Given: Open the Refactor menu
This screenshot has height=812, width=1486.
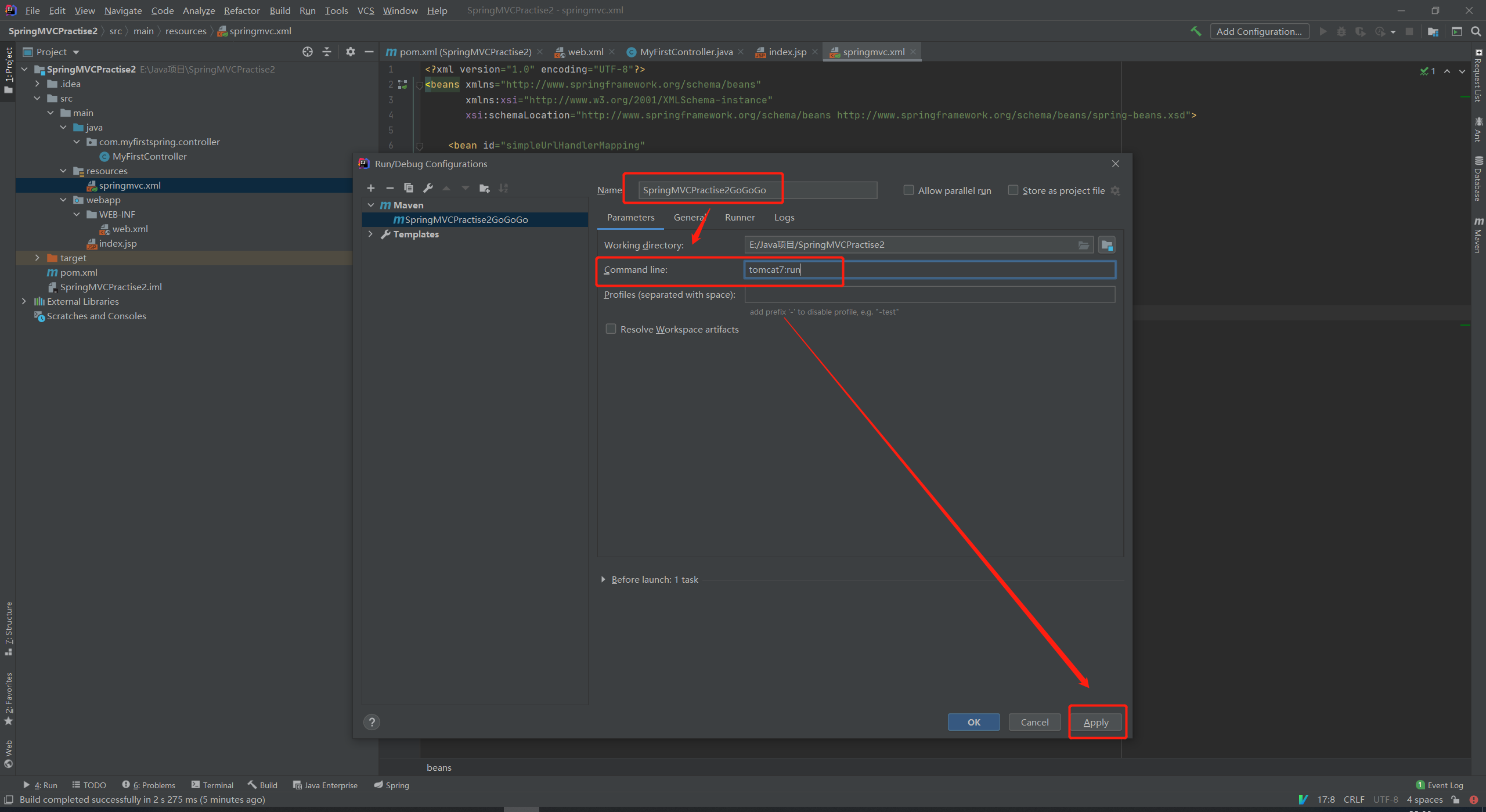Looking at the screenshot, I should (x=241, y=10).
